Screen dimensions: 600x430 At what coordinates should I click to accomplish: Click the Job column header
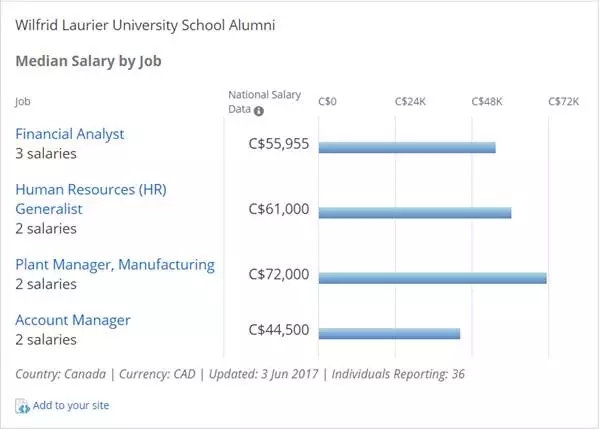tap(23, 101)
